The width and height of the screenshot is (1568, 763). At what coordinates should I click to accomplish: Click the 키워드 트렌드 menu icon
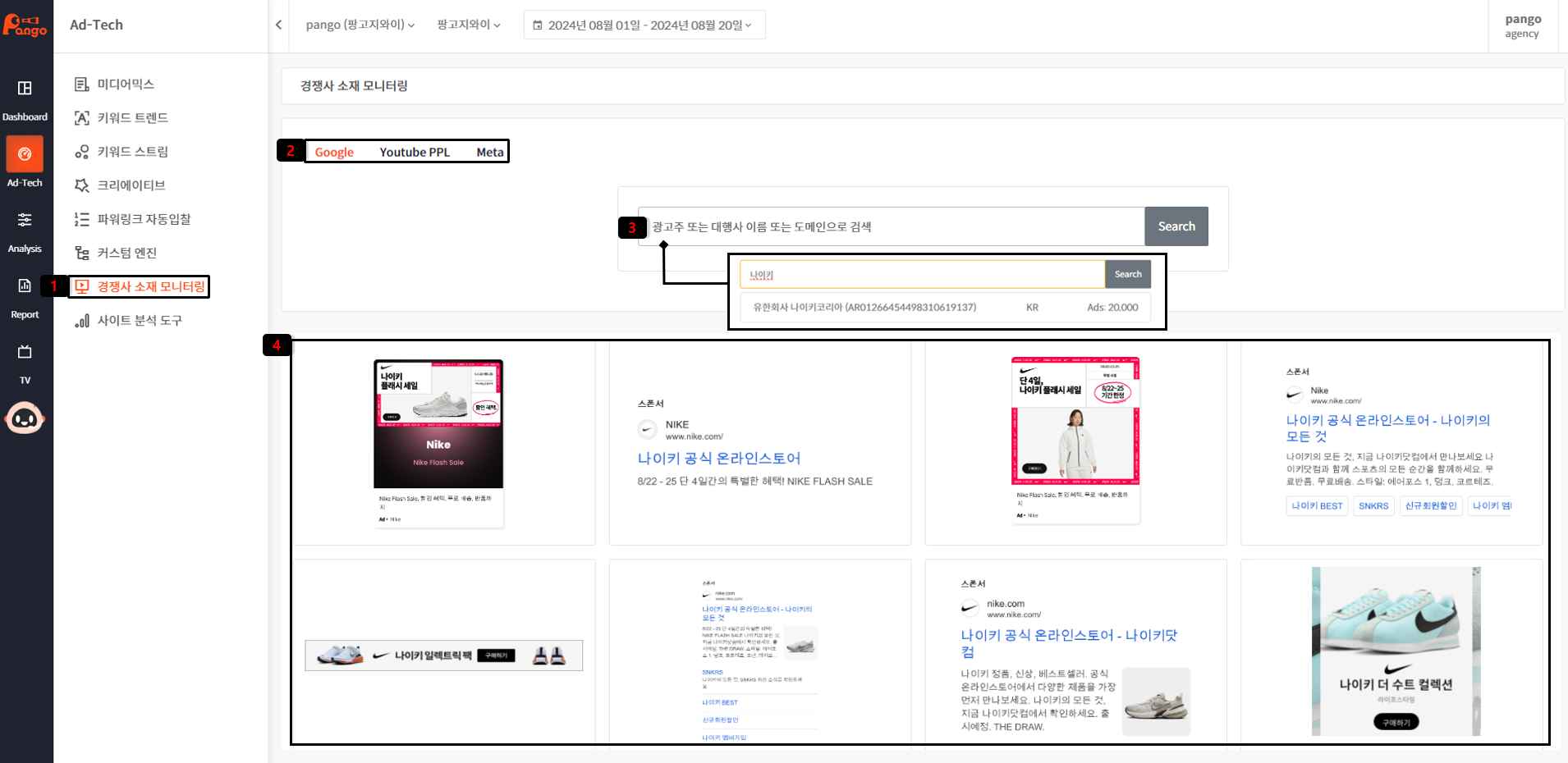click(82, 117)
